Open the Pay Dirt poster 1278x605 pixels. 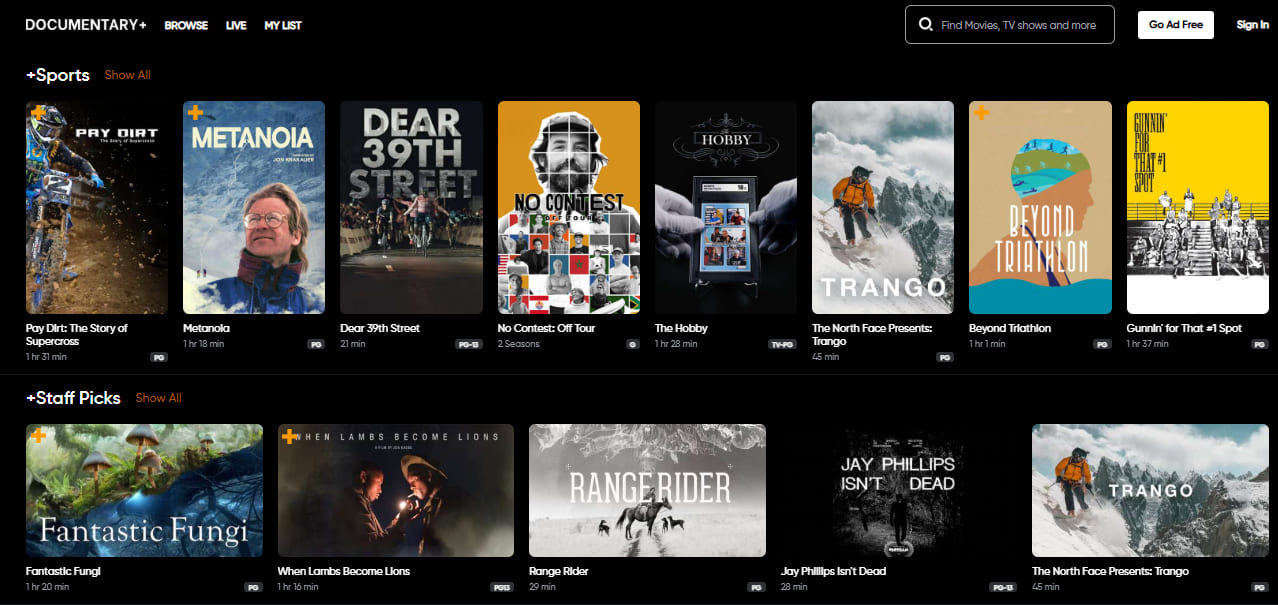pos(97,207)
